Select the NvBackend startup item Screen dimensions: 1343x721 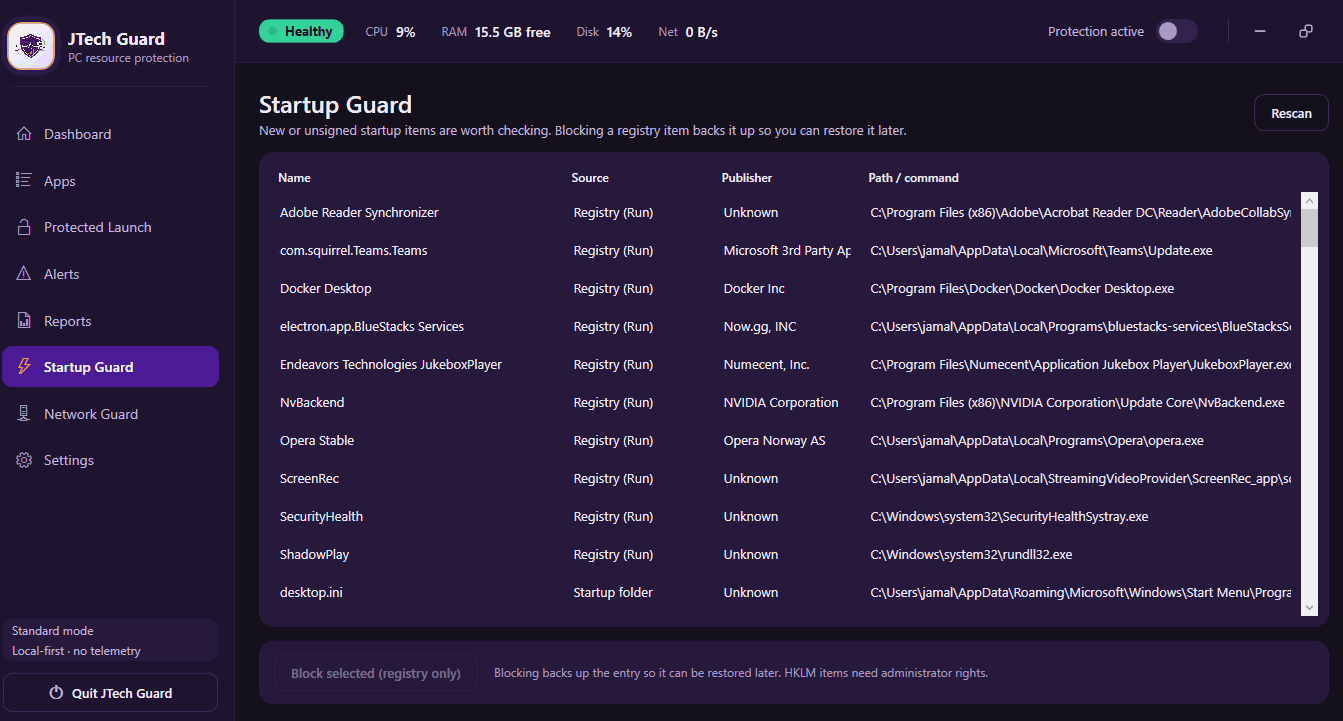click(785, 403)
